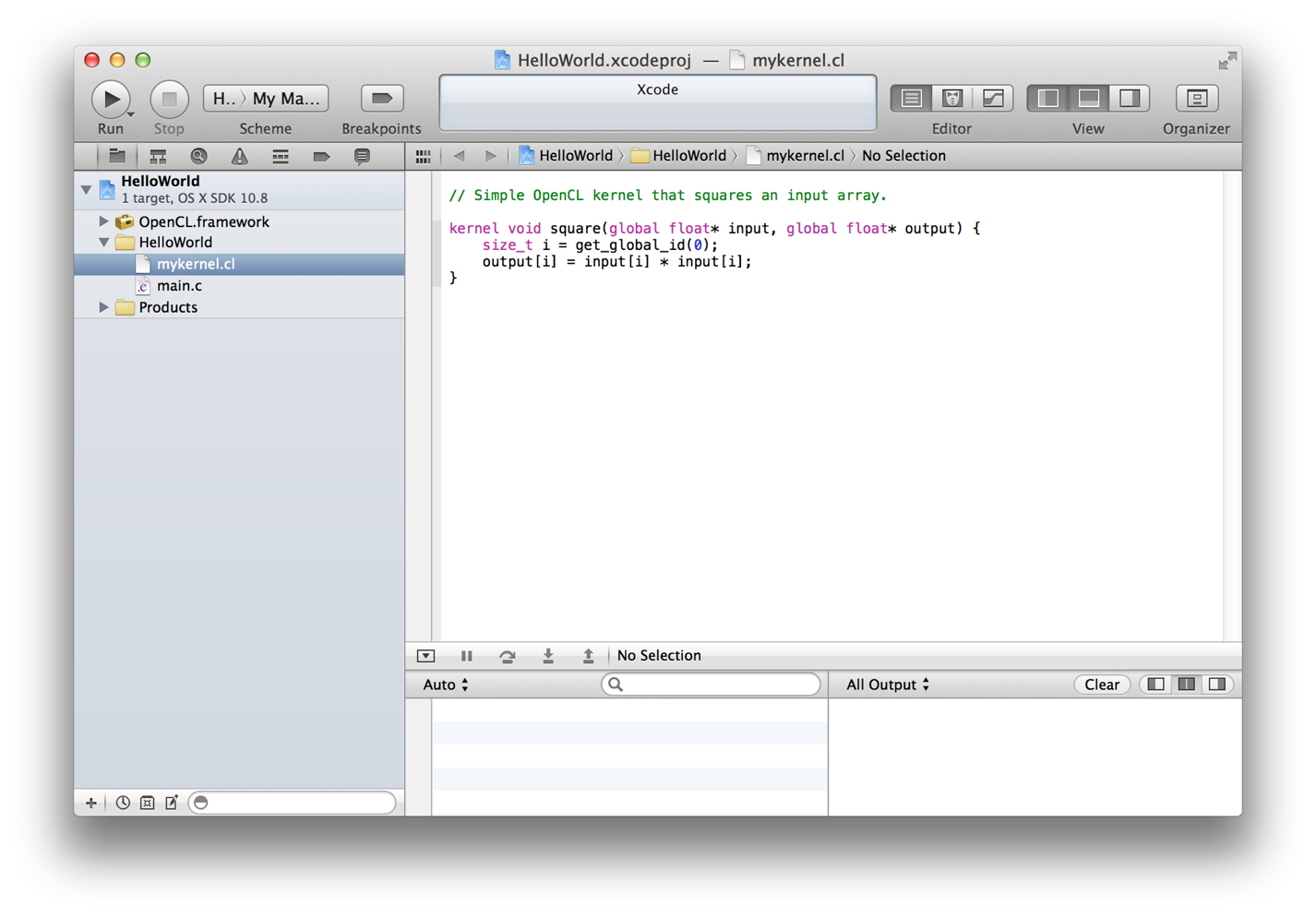
Task: Select main.c in the project navigator
Action: click(179, 286)
